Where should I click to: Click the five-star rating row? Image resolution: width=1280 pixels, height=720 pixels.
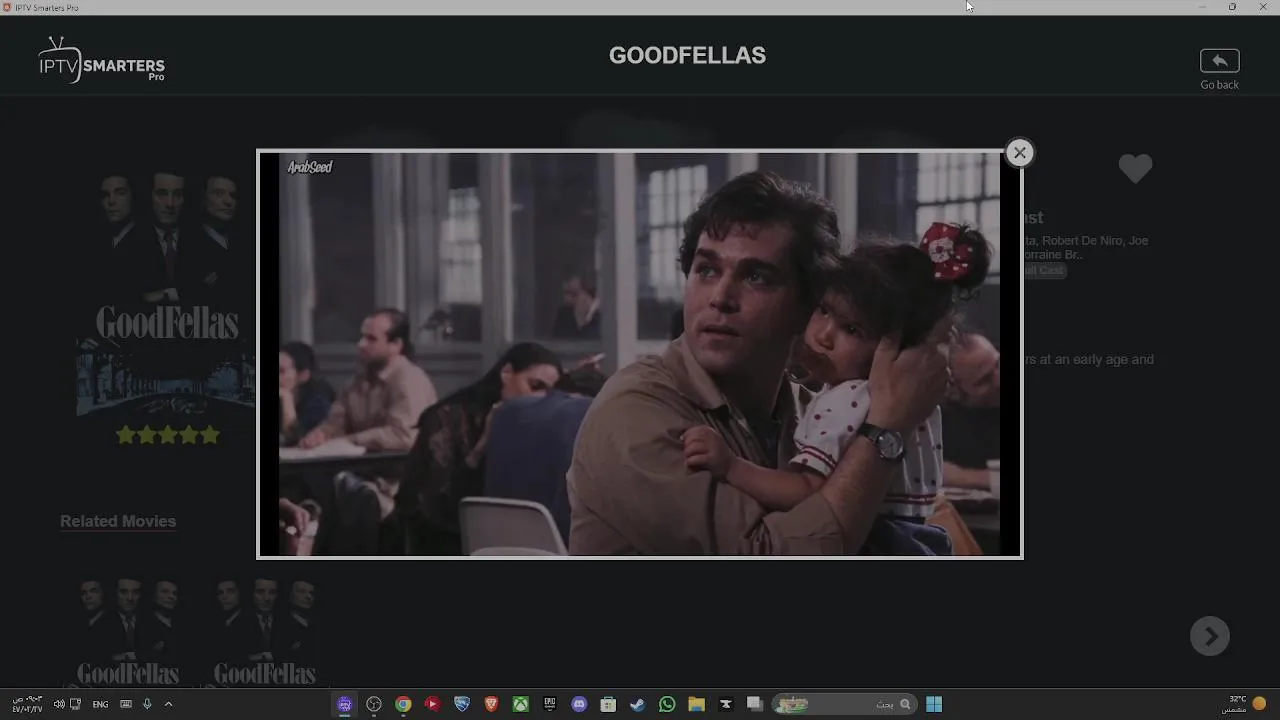[168, 435]
